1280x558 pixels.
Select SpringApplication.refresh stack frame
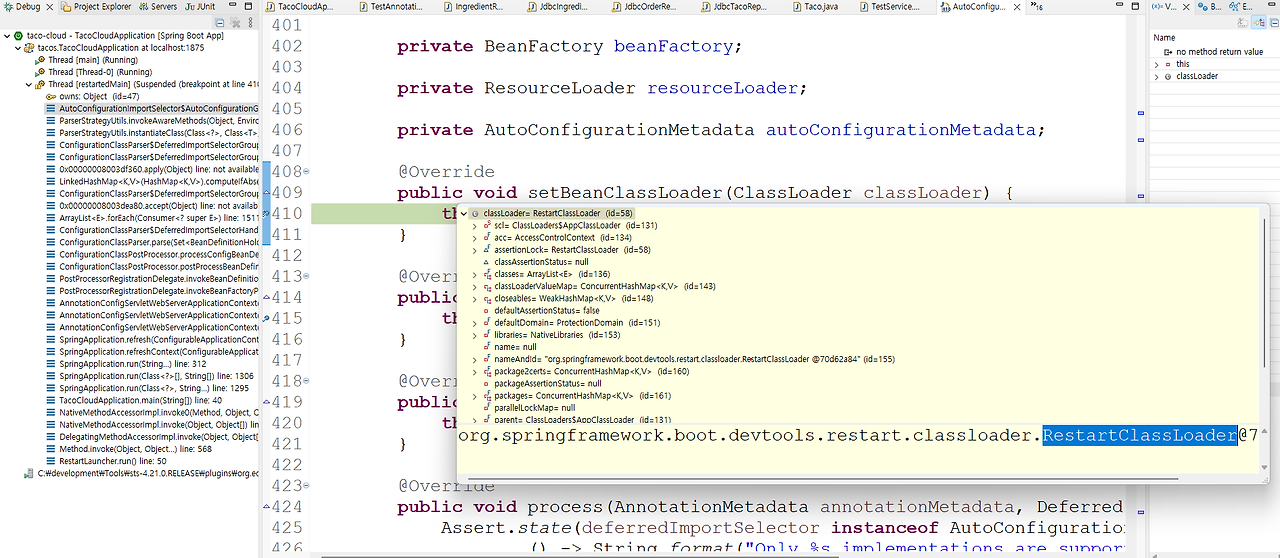tap(152, 339)
